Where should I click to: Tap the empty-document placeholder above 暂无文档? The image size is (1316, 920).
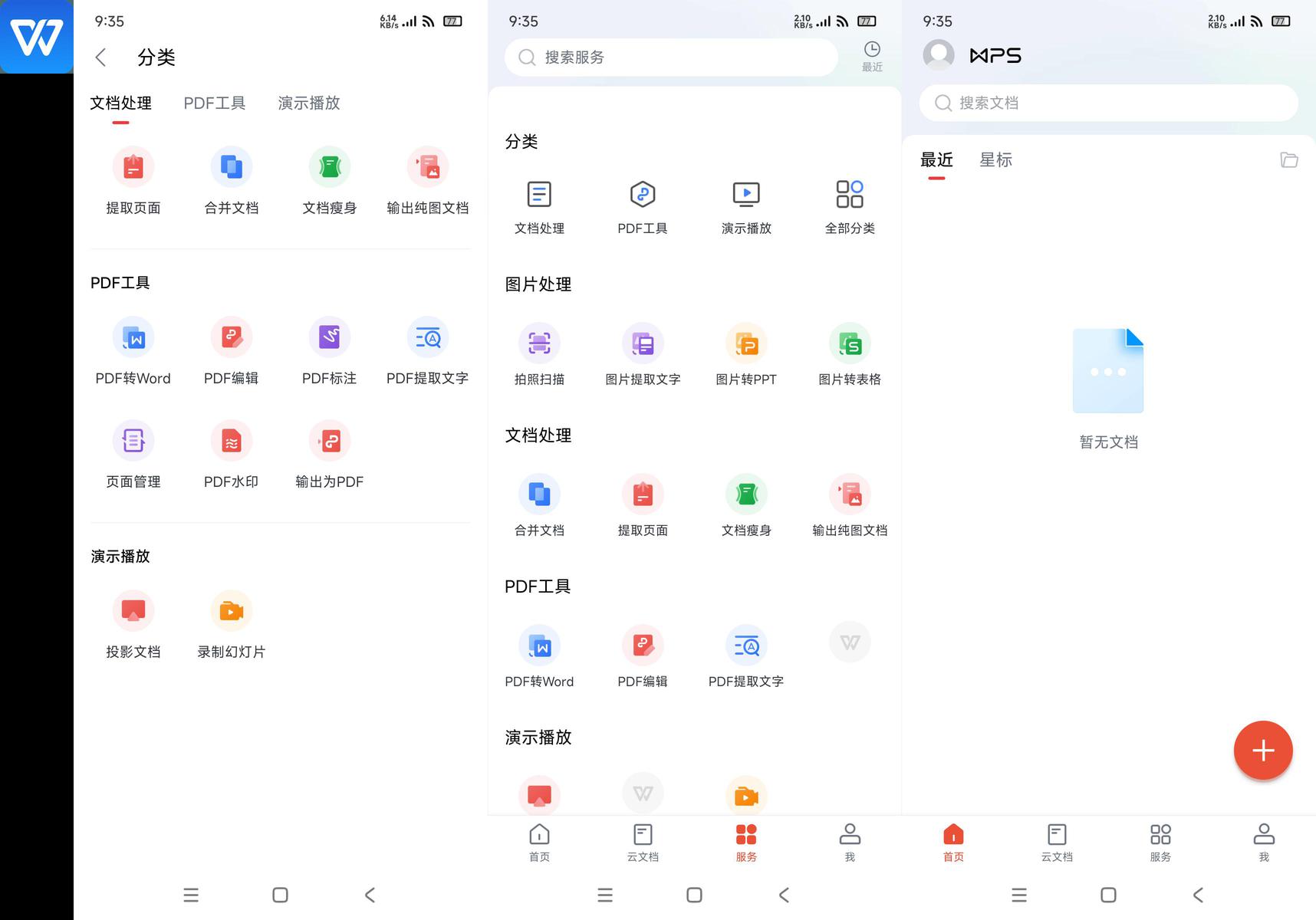[1108, 370]
